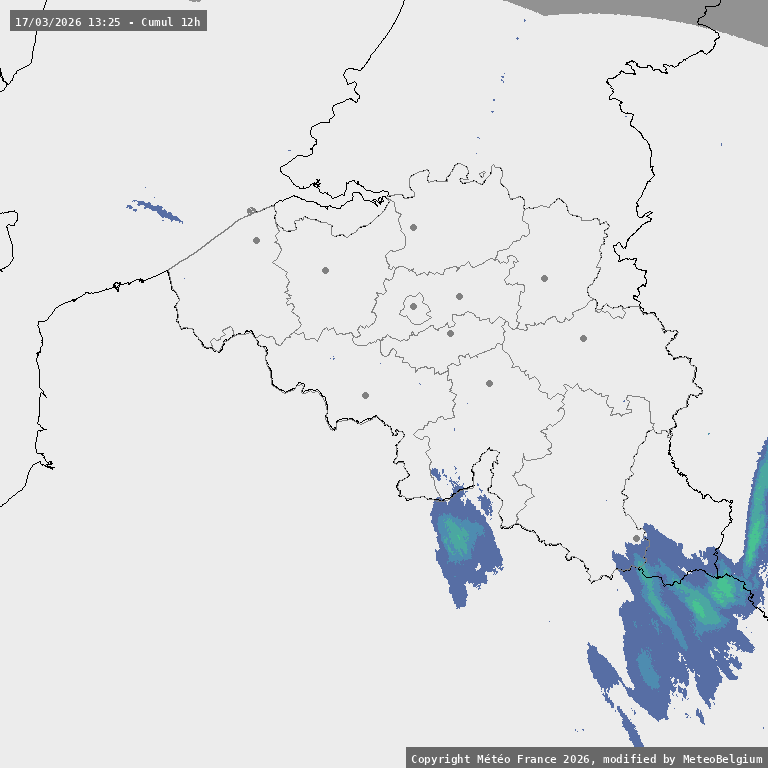This screenshot has height=768, width=768.
Task: Select the Namur city marker dot
Action: (x=489, y=383)
